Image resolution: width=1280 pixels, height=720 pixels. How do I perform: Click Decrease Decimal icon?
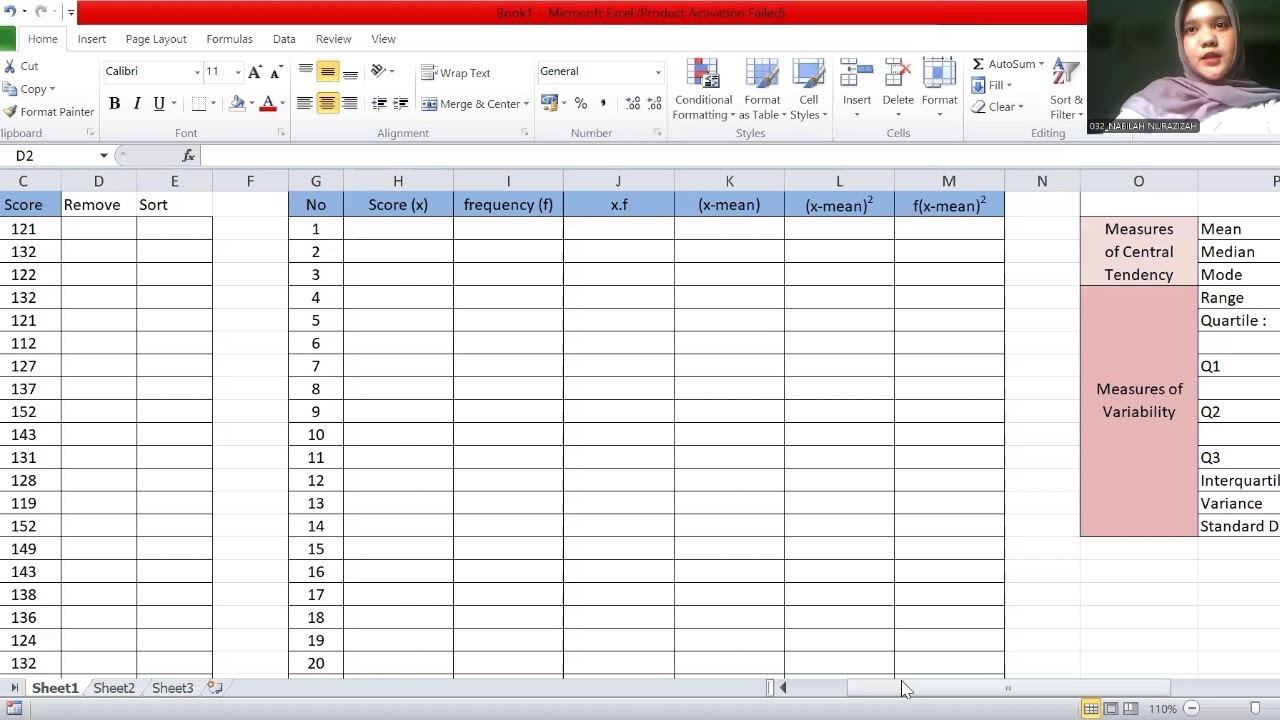[654, 103]
